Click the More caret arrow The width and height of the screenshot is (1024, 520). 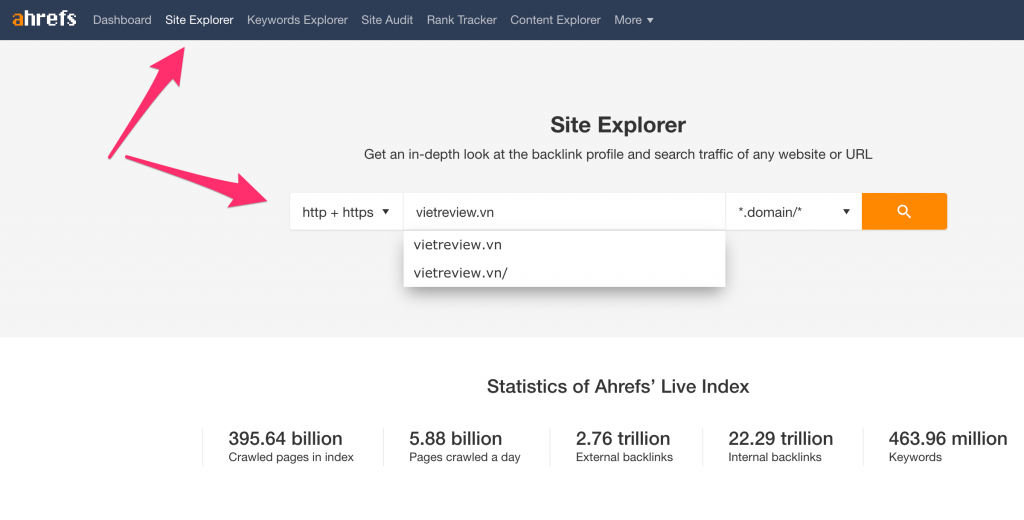coord(650,20)
